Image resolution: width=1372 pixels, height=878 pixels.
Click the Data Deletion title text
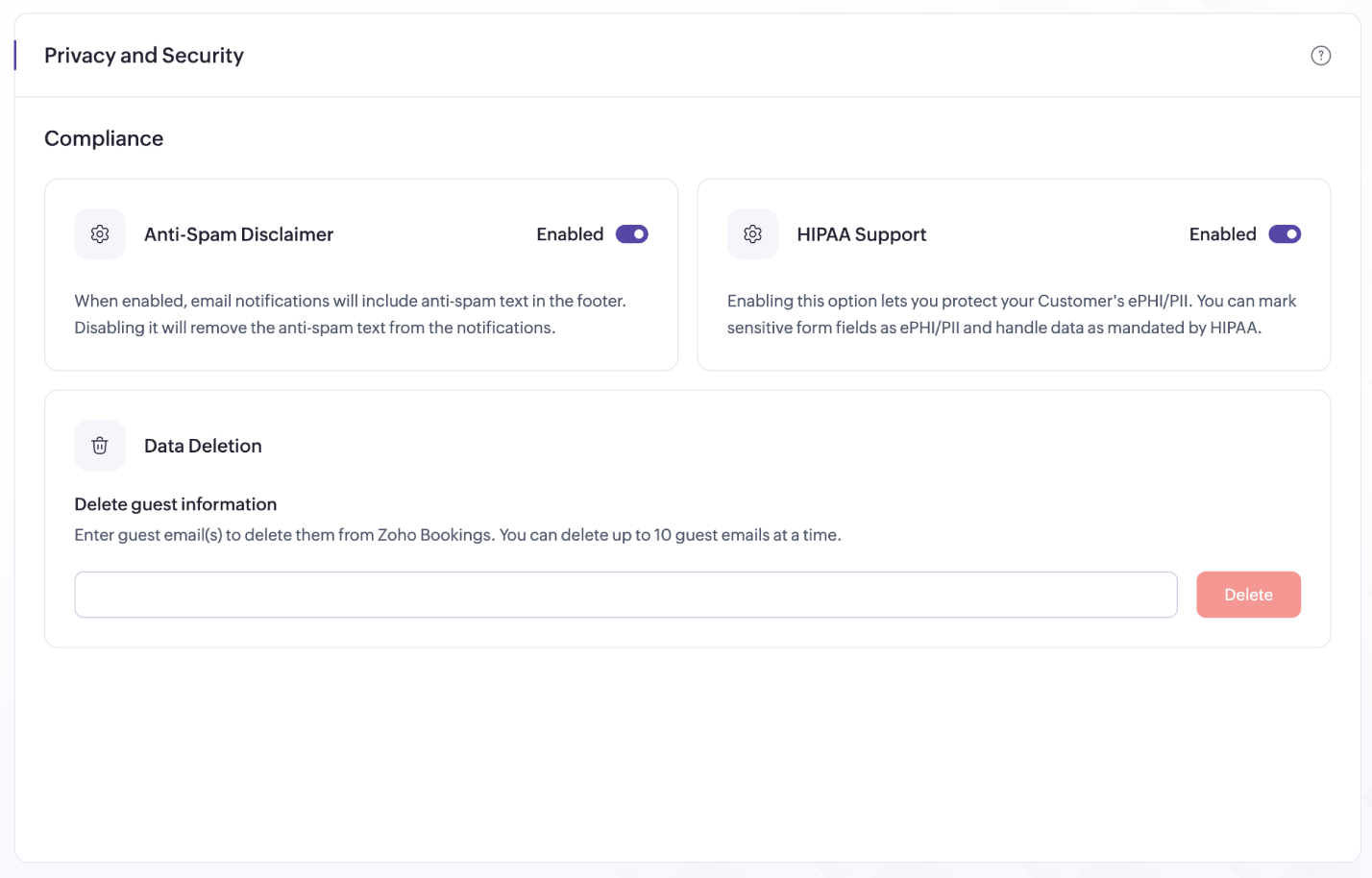[203, 446]
